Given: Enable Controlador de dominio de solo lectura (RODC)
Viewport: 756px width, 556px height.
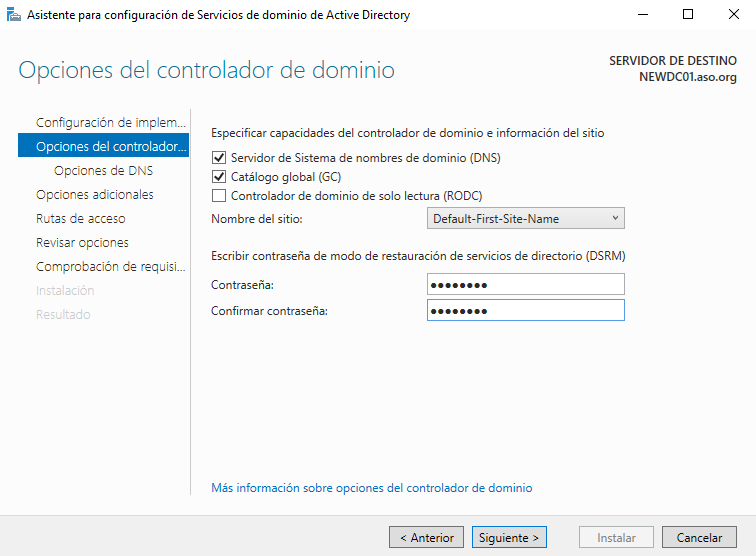Looking at the screenshot, I should [219, 196].
